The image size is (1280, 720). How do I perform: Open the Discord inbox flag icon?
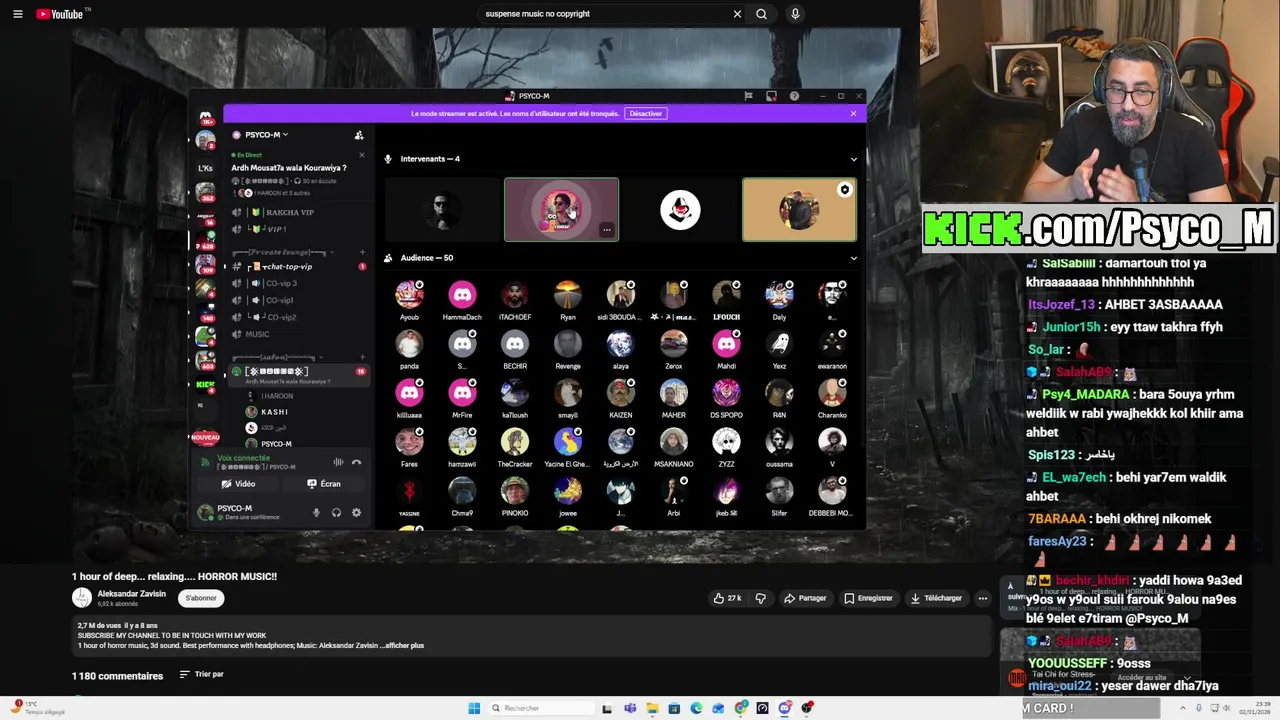click(748, 96)
